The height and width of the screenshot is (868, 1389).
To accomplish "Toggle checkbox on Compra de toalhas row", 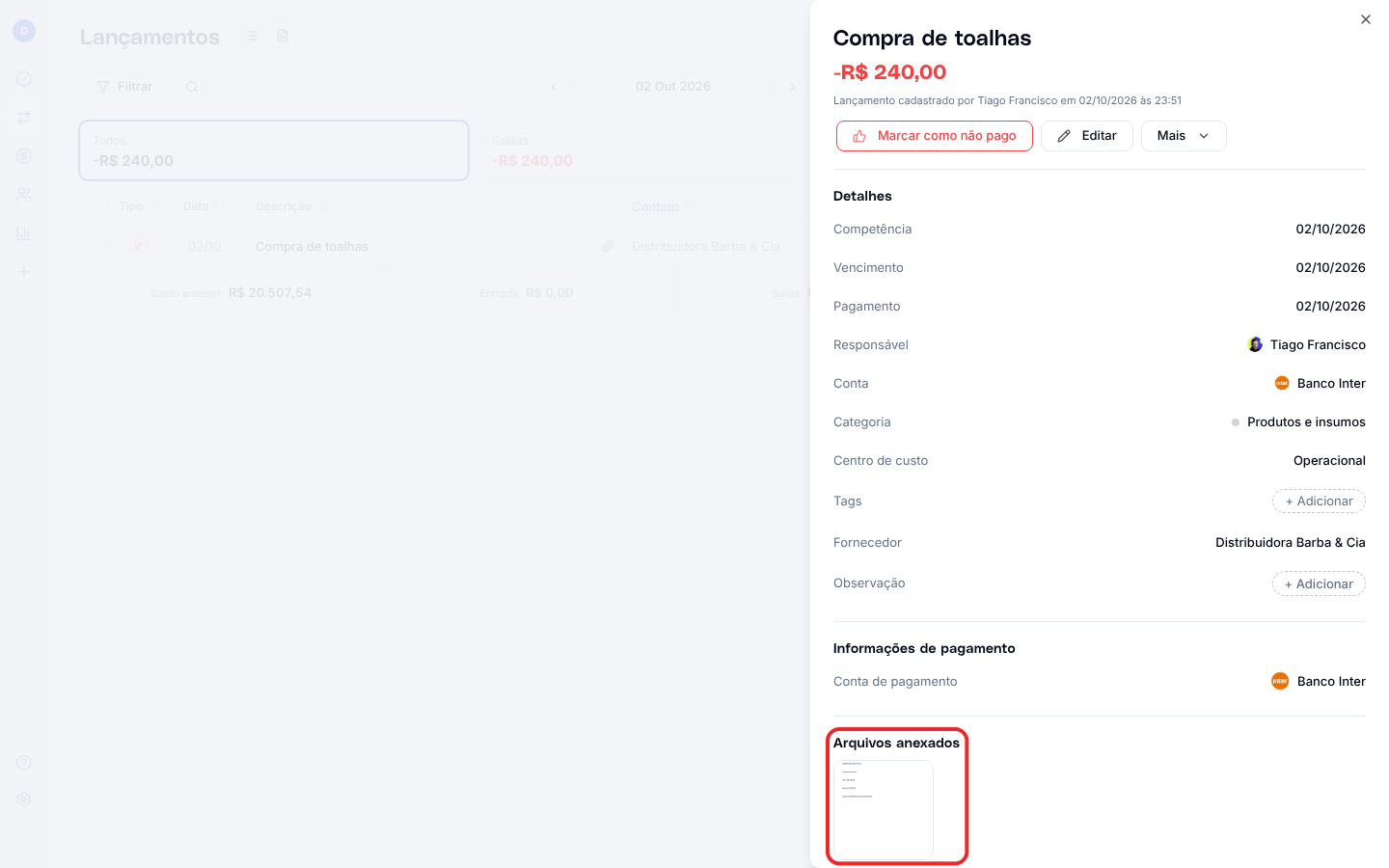I will pyautogui.click(x=101, y=246).
